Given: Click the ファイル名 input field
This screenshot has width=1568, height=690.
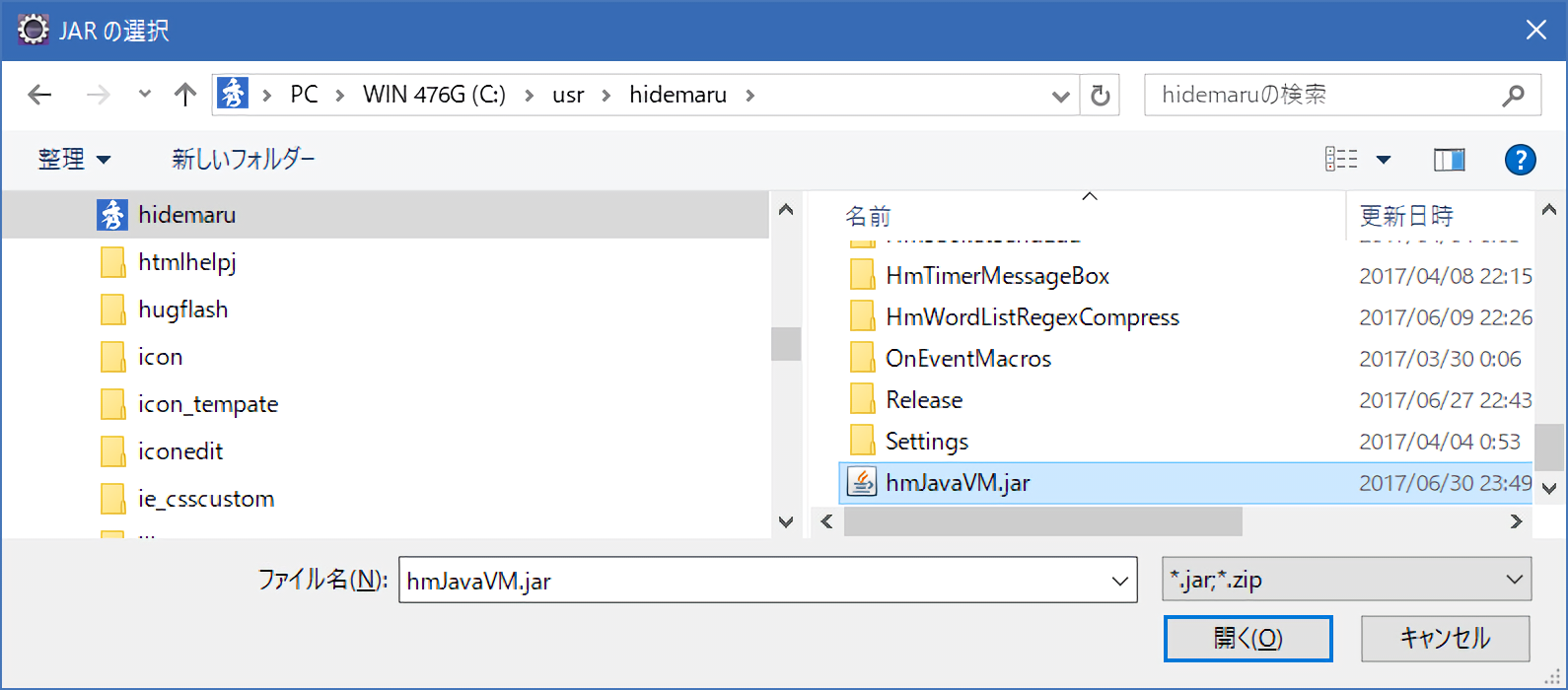Looking at the screenshot, I should coord(754,581).
